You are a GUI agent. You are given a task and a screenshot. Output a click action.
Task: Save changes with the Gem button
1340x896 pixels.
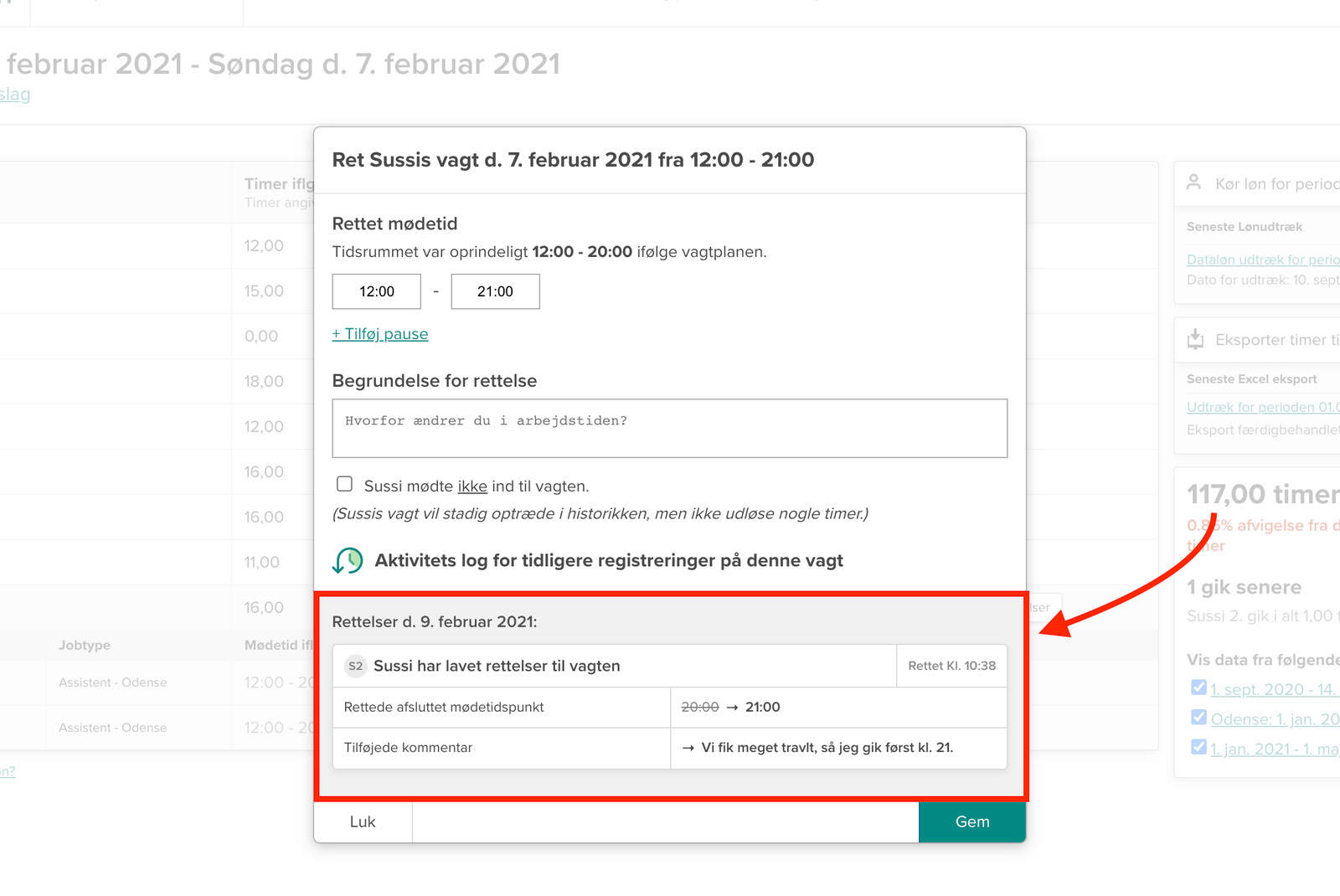(971, 821)
